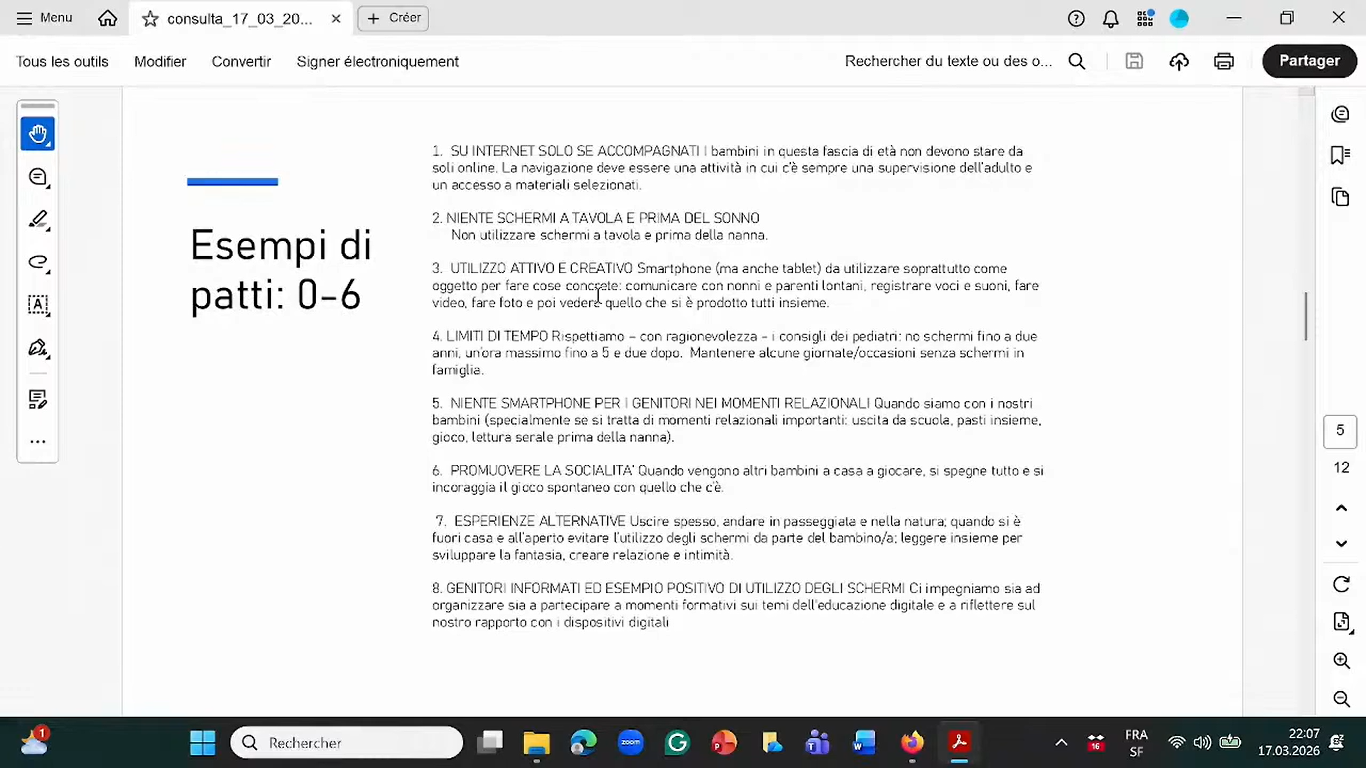The height and width of the screenshot is (768, 1366).
Task: Expand more tools with the ellipsis icon
Action: [38, 441]
